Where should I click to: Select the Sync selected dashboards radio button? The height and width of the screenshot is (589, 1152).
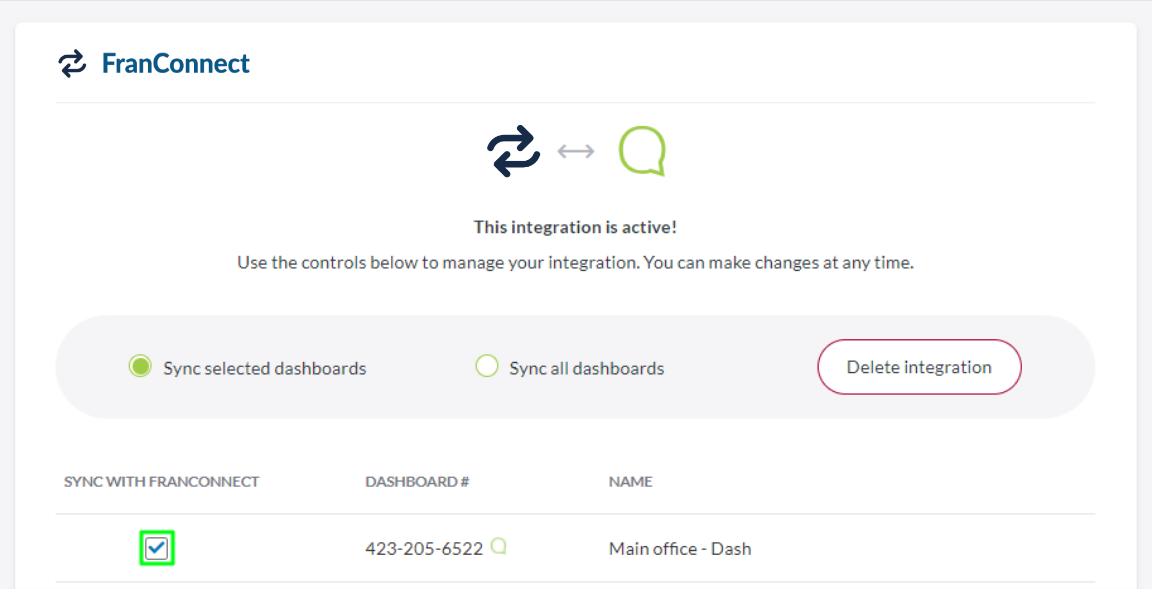tap(140, 367)
